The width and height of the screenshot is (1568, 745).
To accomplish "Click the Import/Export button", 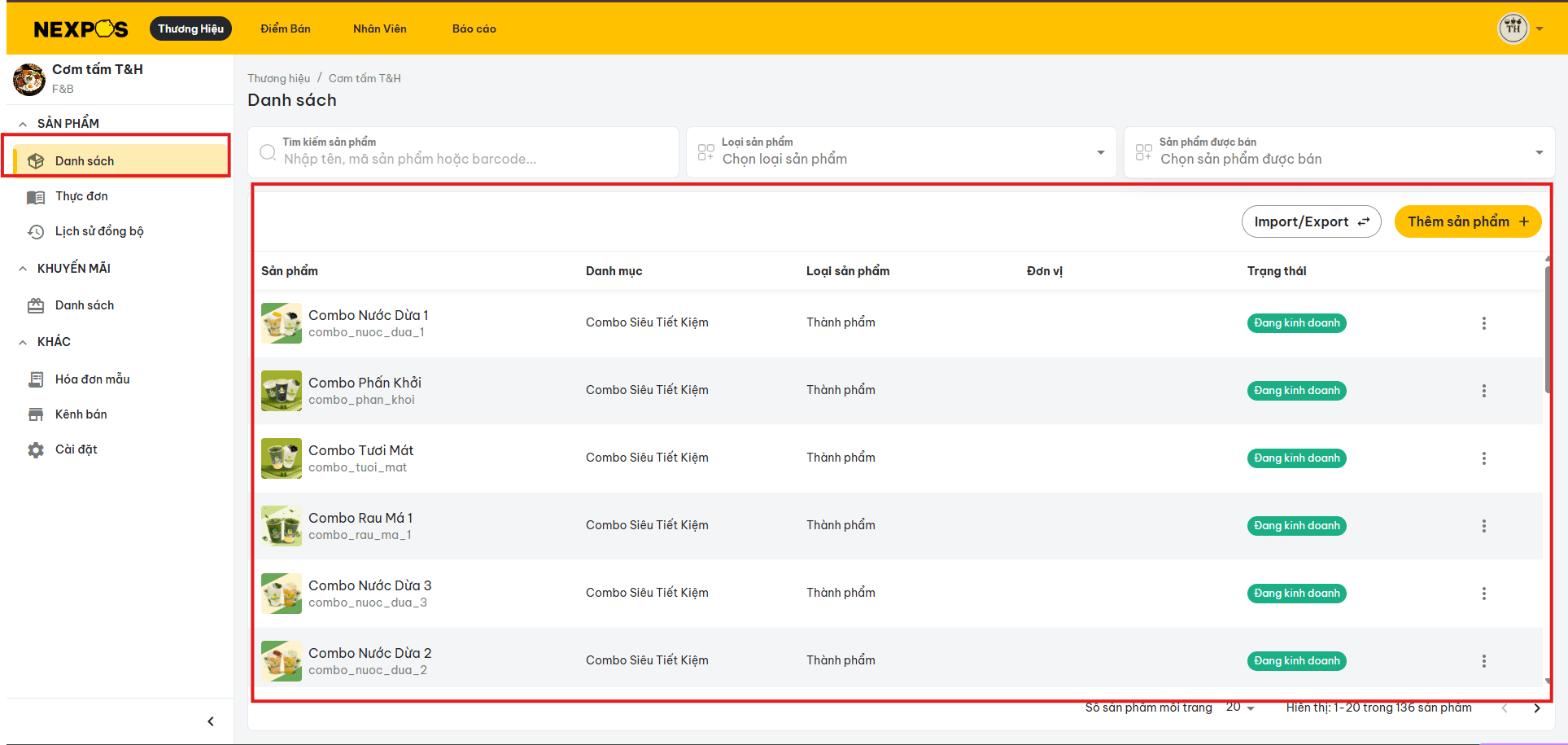I will click(1311, 221).
